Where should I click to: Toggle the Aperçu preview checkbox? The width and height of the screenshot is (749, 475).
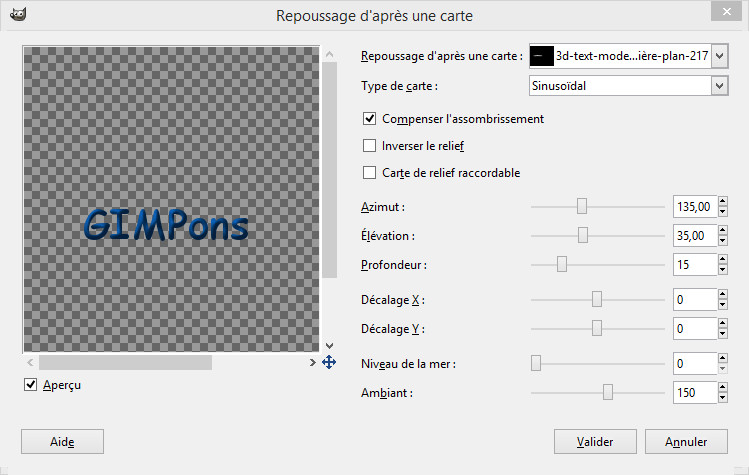tap(31, 385)
